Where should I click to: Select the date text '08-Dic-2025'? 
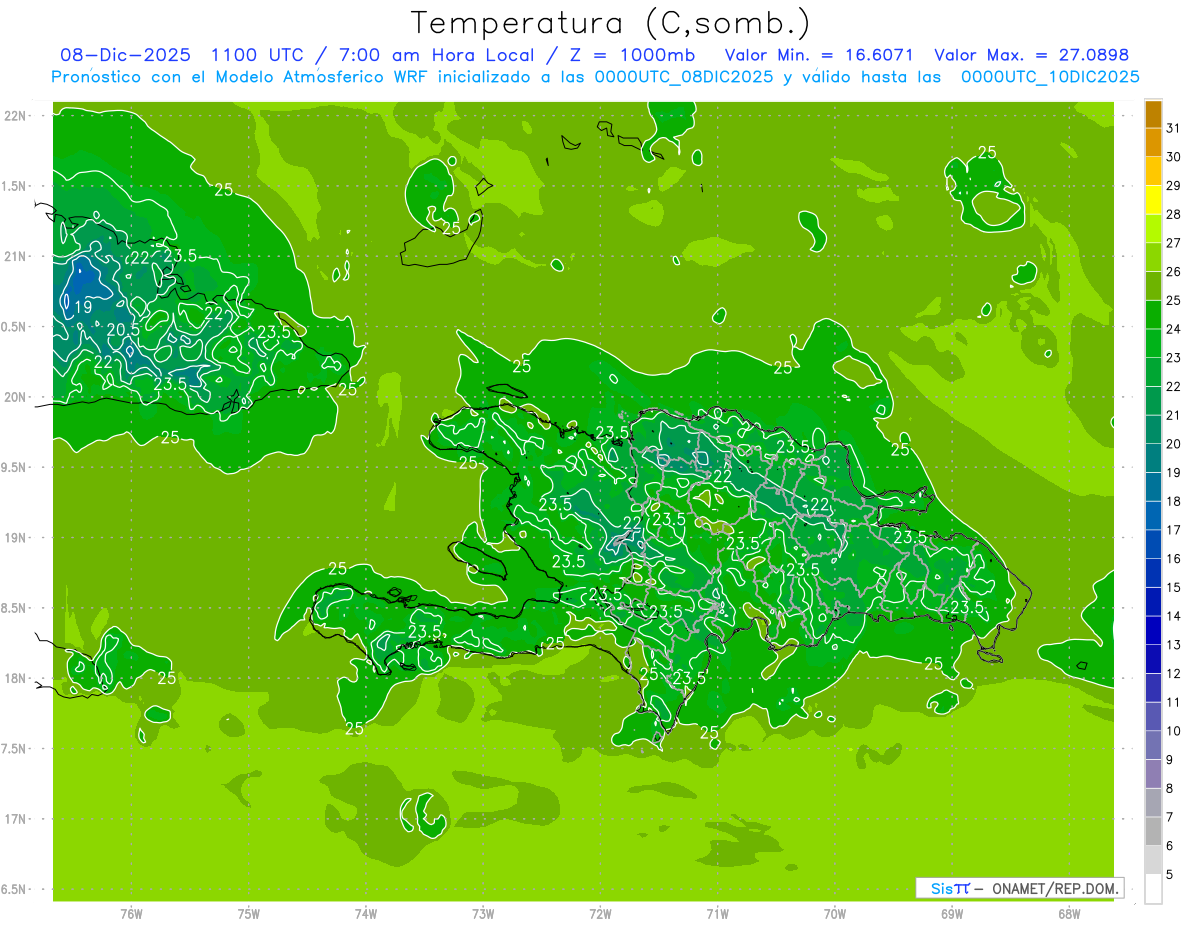coord(126,55)
